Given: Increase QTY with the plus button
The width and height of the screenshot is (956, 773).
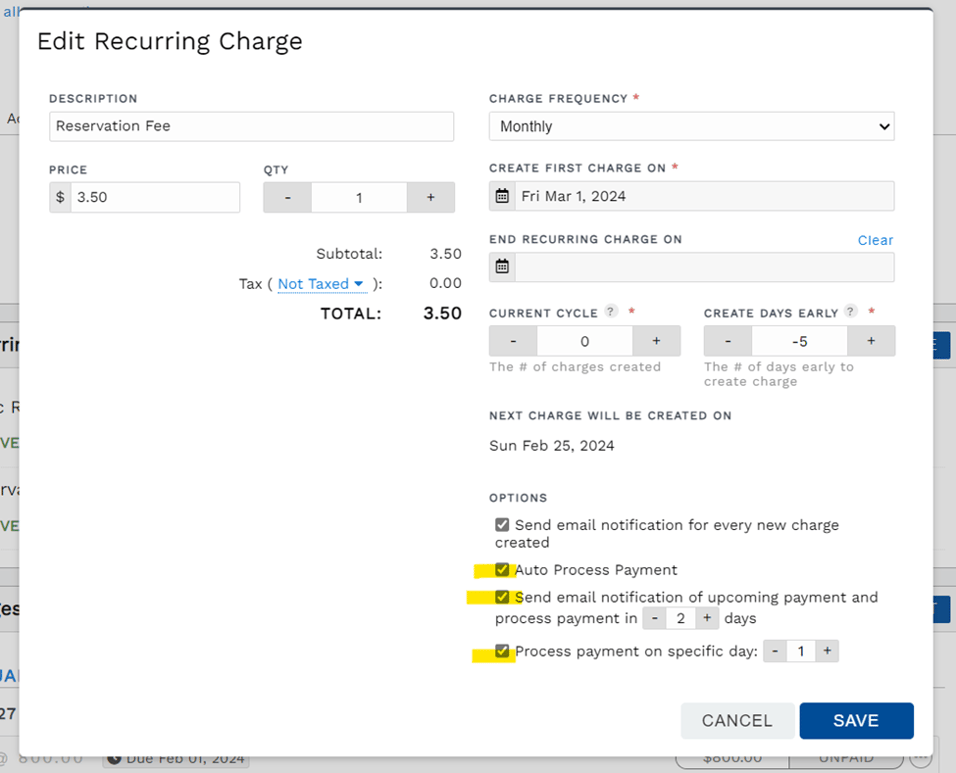Looking at the screenshot, I should [430, 197].
